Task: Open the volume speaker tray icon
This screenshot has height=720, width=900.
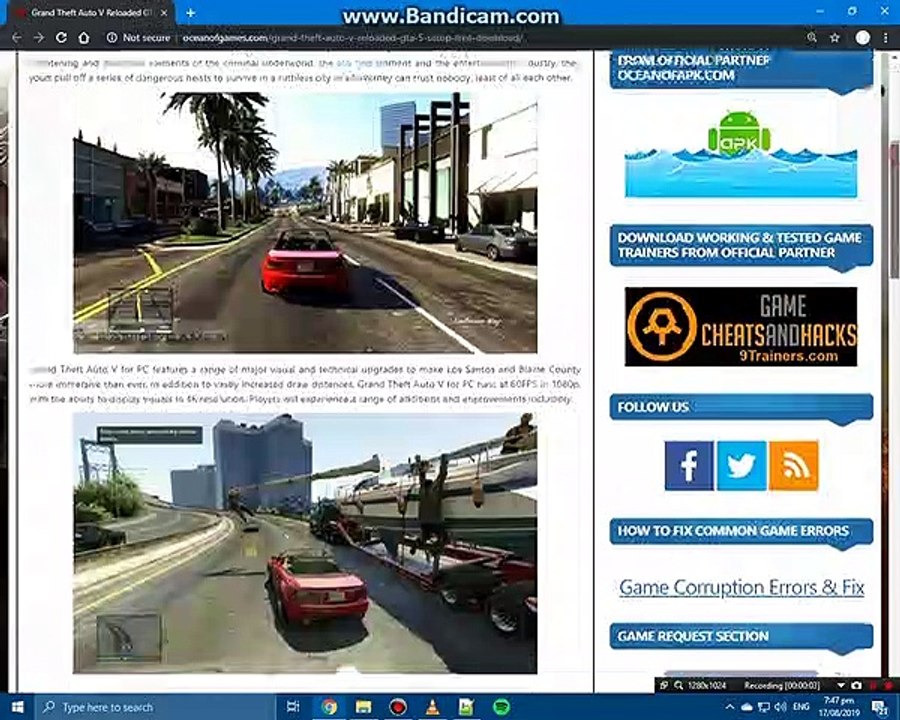Action: [x=780, y=707]
